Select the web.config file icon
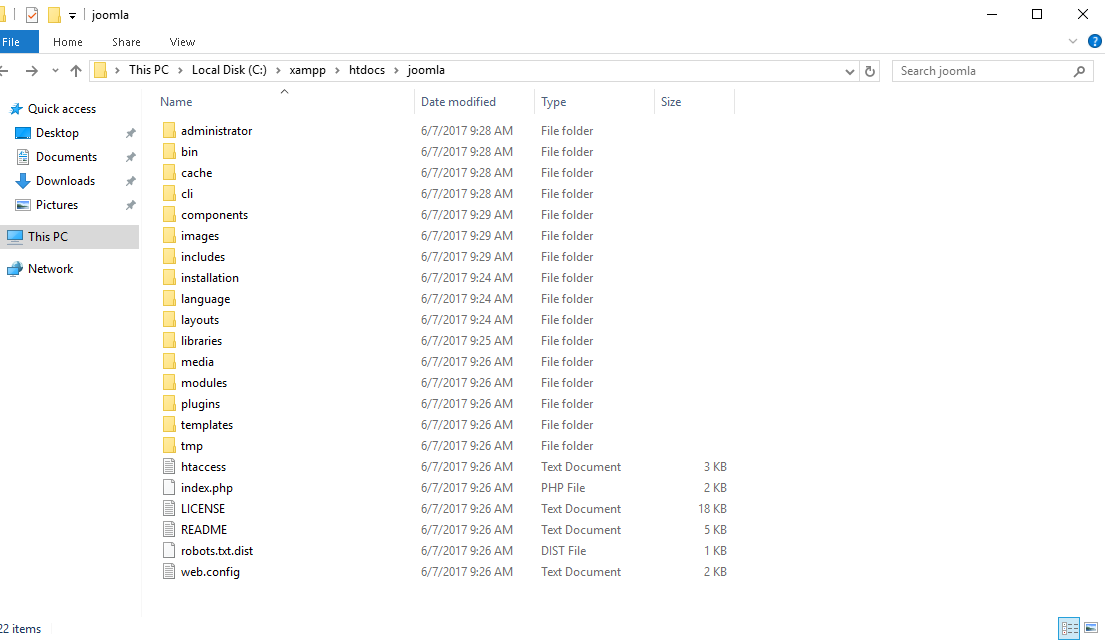 coord(169,572)
